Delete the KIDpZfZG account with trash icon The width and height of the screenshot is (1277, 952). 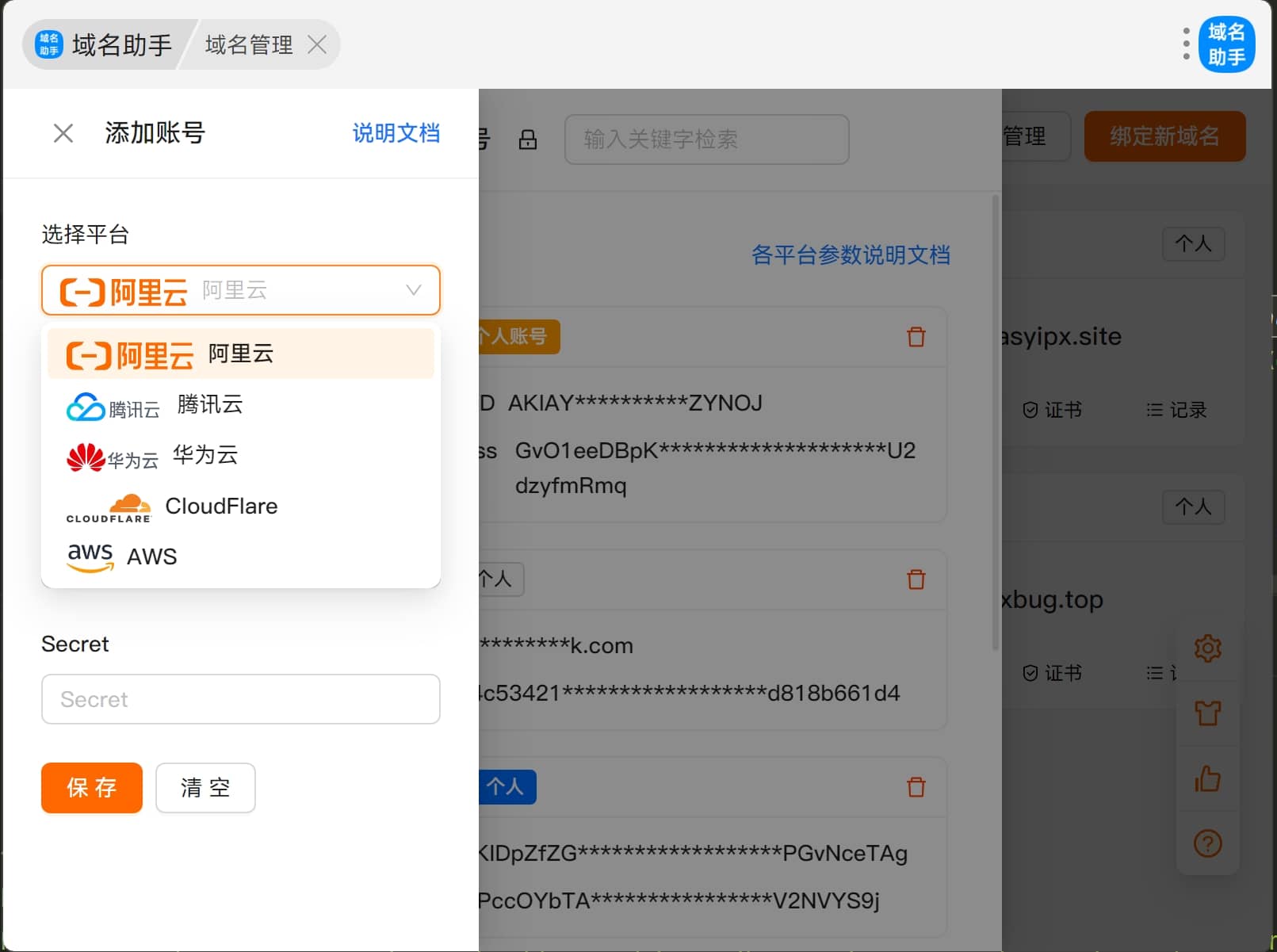click(916, 787)
